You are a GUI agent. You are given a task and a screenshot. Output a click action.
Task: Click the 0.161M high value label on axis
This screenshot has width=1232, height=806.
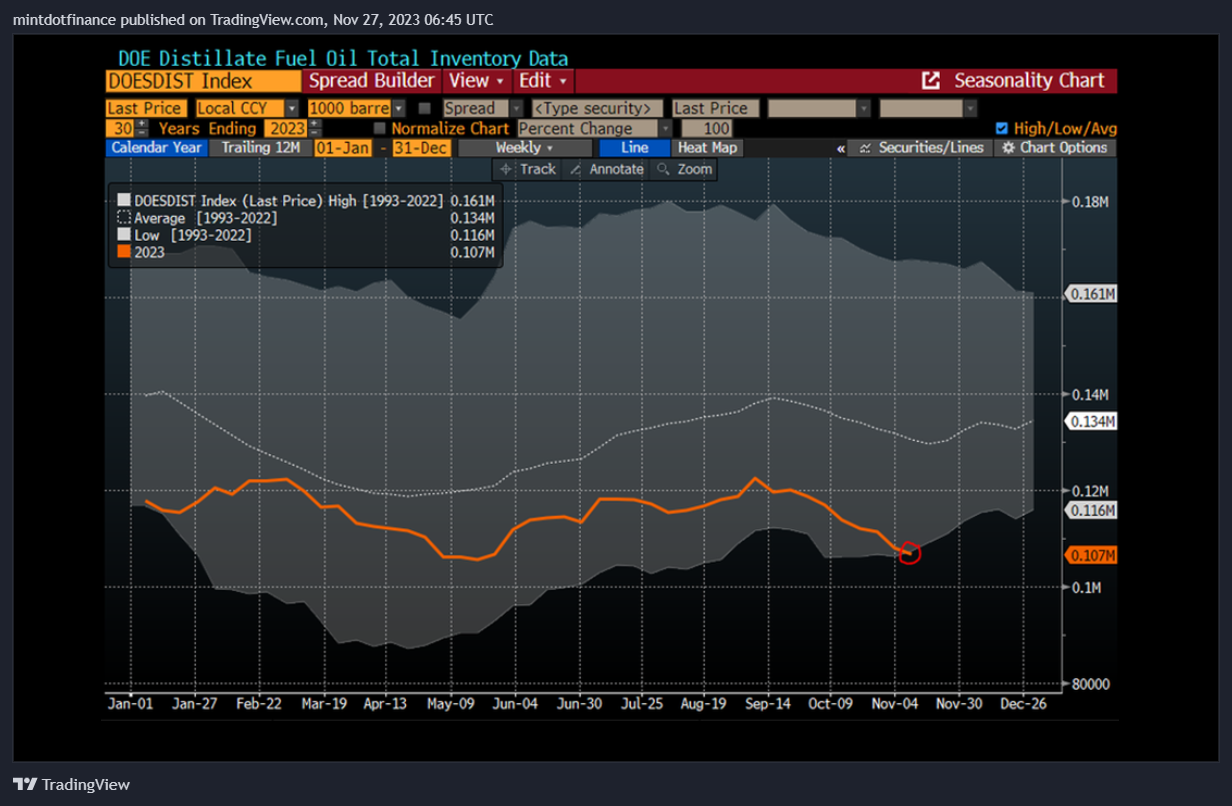(x=1091, y=294)
